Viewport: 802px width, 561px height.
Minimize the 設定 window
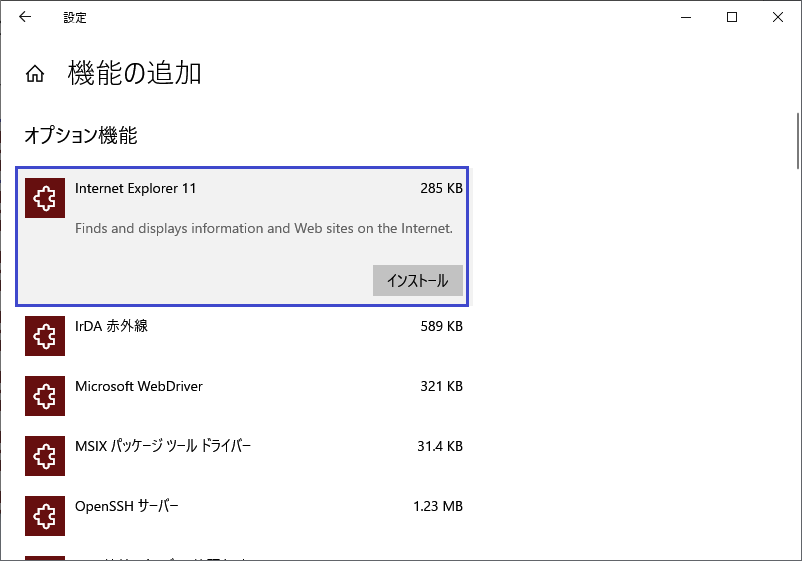point(686,17)
